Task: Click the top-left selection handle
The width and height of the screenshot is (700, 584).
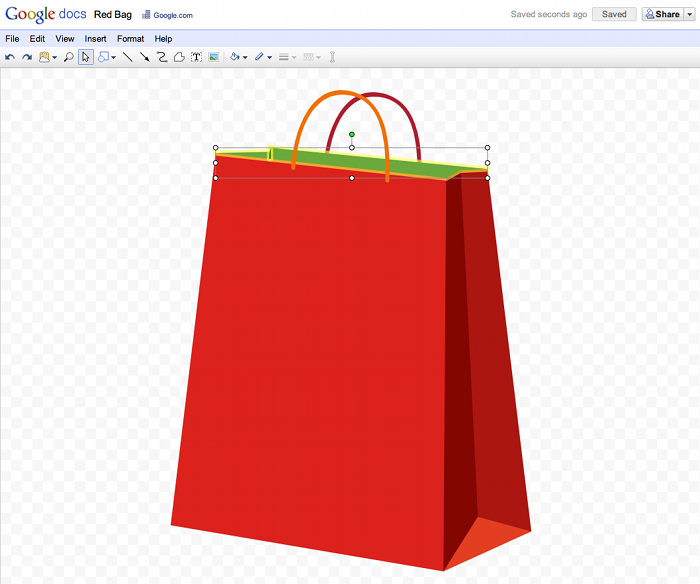Action: click(x=216, y=148)
